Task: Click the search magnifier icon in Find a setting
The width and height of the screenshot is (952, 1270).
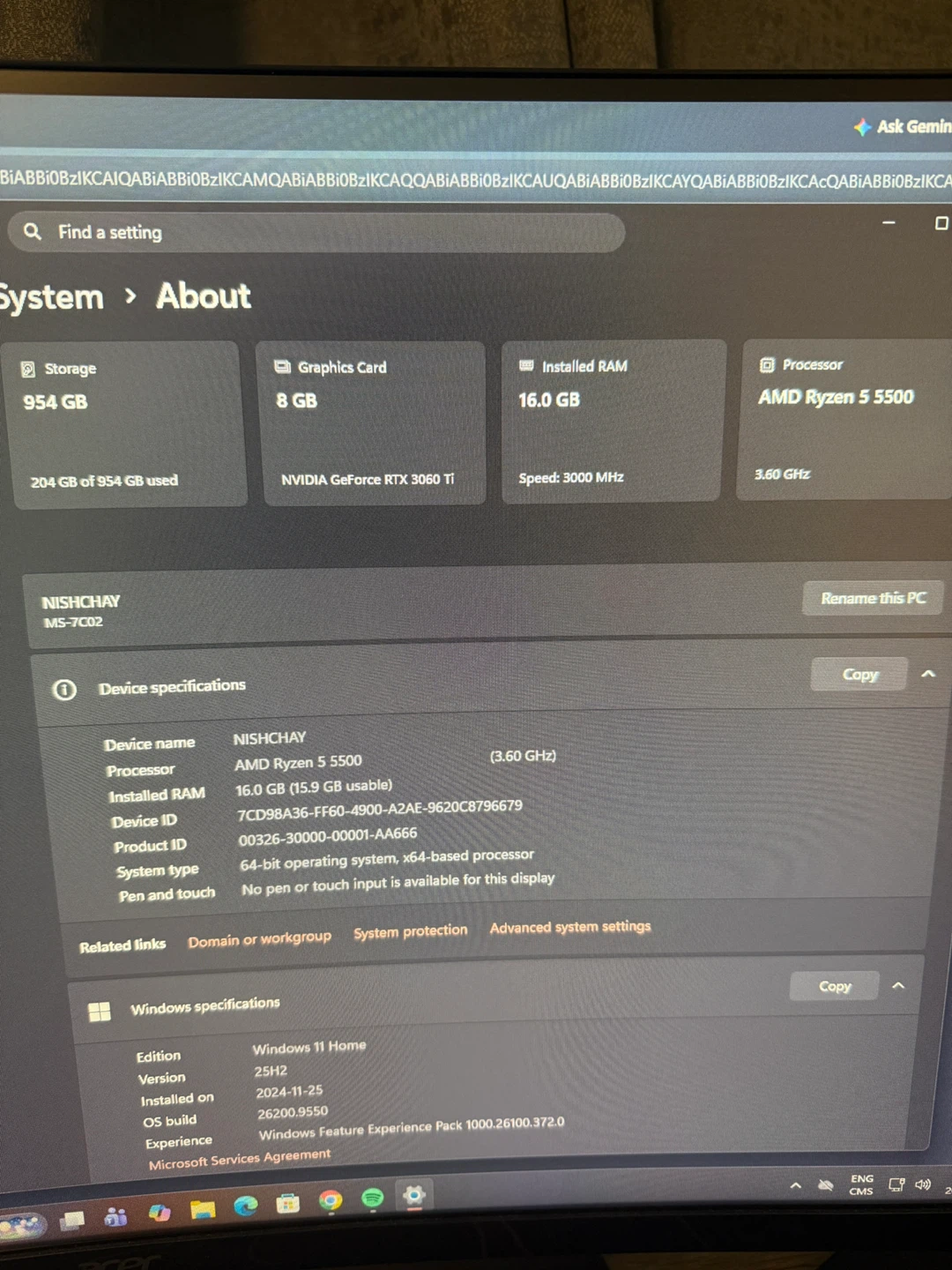Action: (x=33, y=231)
